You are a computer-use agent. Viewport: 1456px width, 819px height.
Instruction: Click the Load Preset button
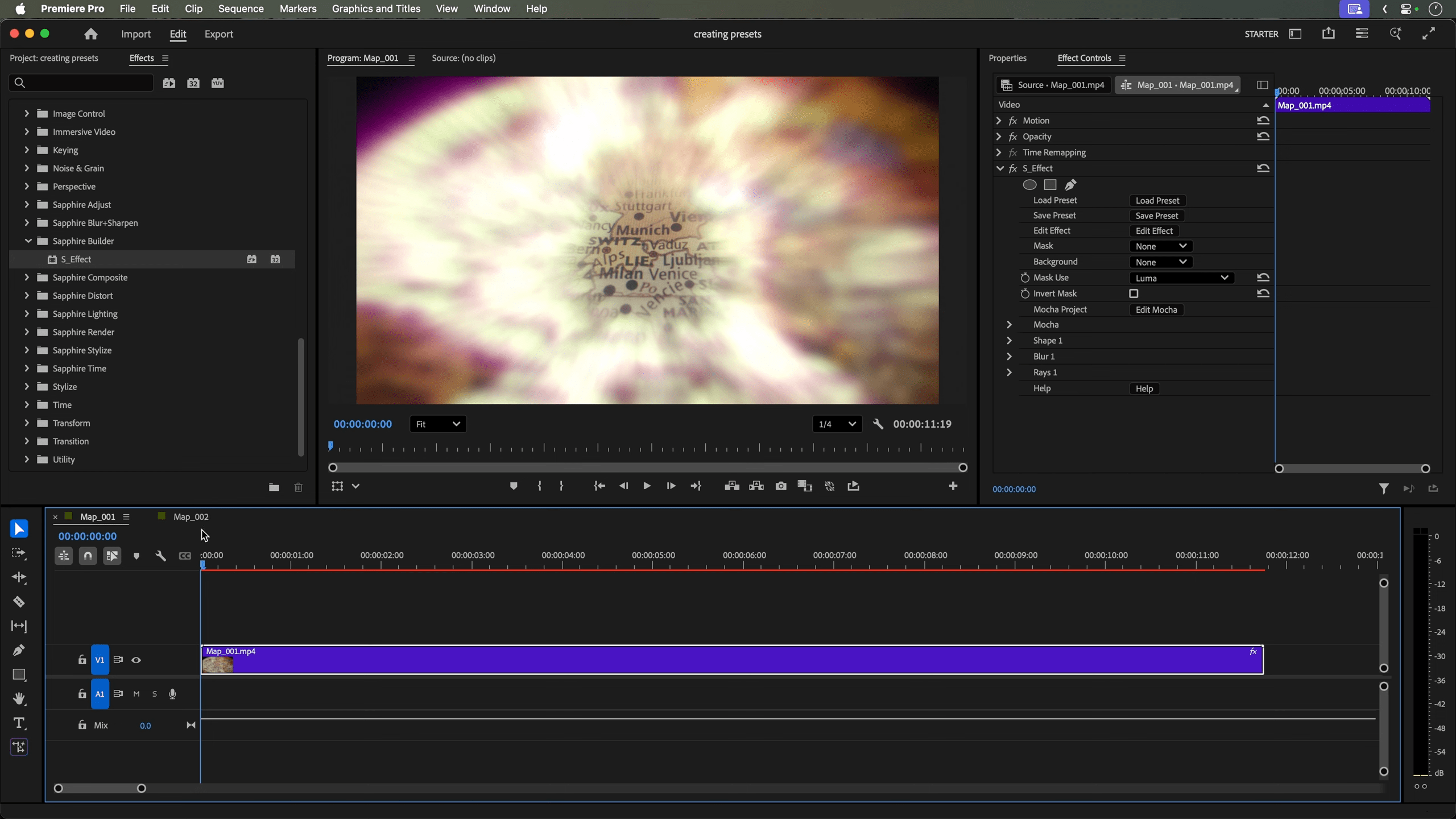pyautogui.click(x=1157, y=200)
